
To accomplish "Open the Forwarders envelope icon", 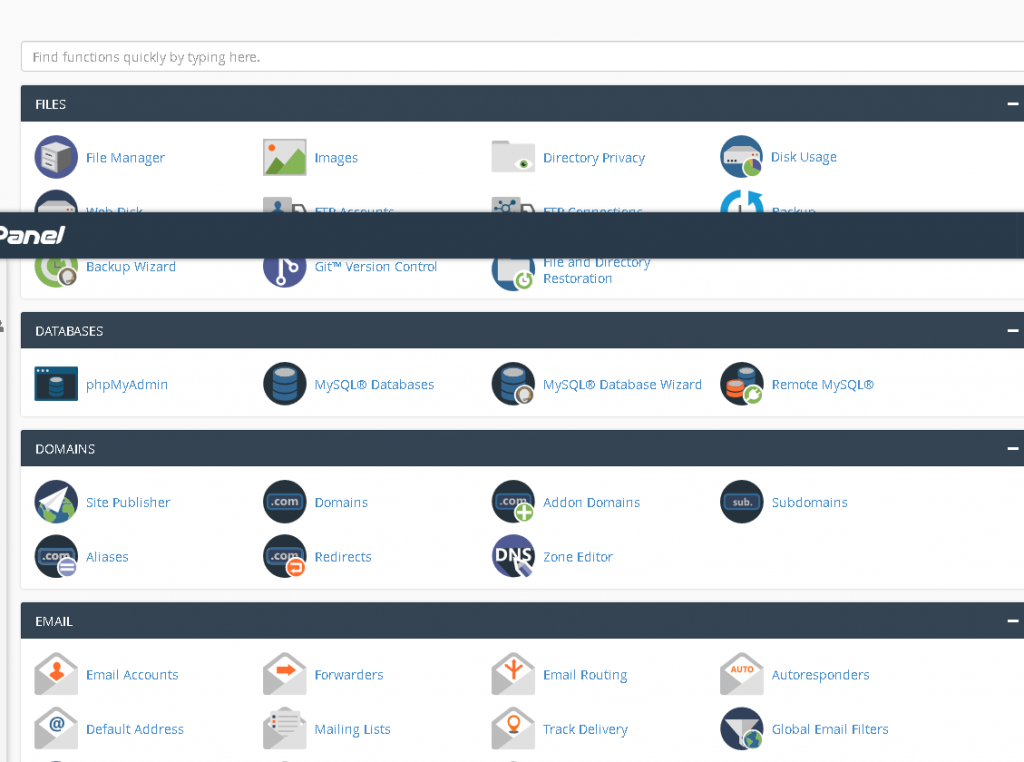I will [x=285, y=674].
